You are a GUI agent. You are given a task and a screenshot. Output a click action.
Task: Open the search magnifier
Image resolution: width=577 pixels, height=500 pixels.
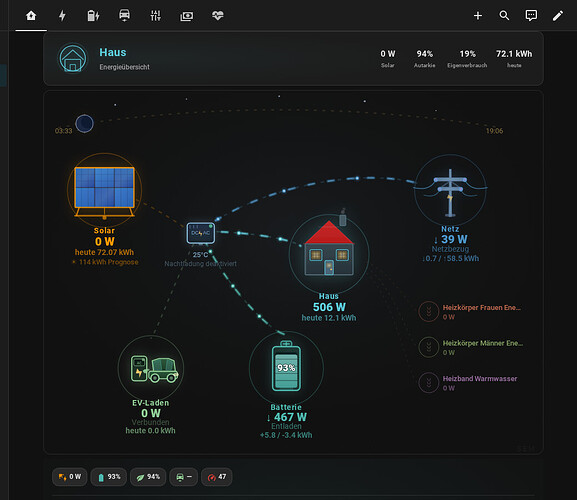(x=504, y=15)
